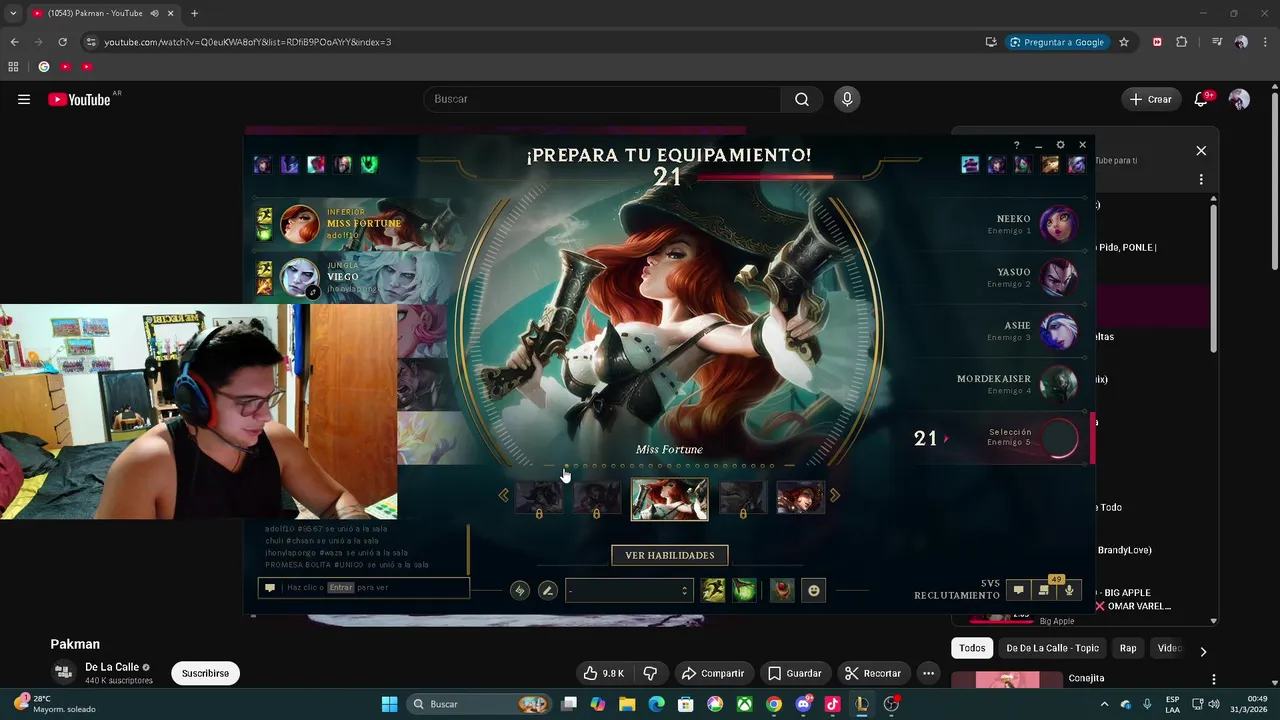Open the Chrome tab search dropdown arrow
This screenshot has height=720, width=1280.
(13, 13)
